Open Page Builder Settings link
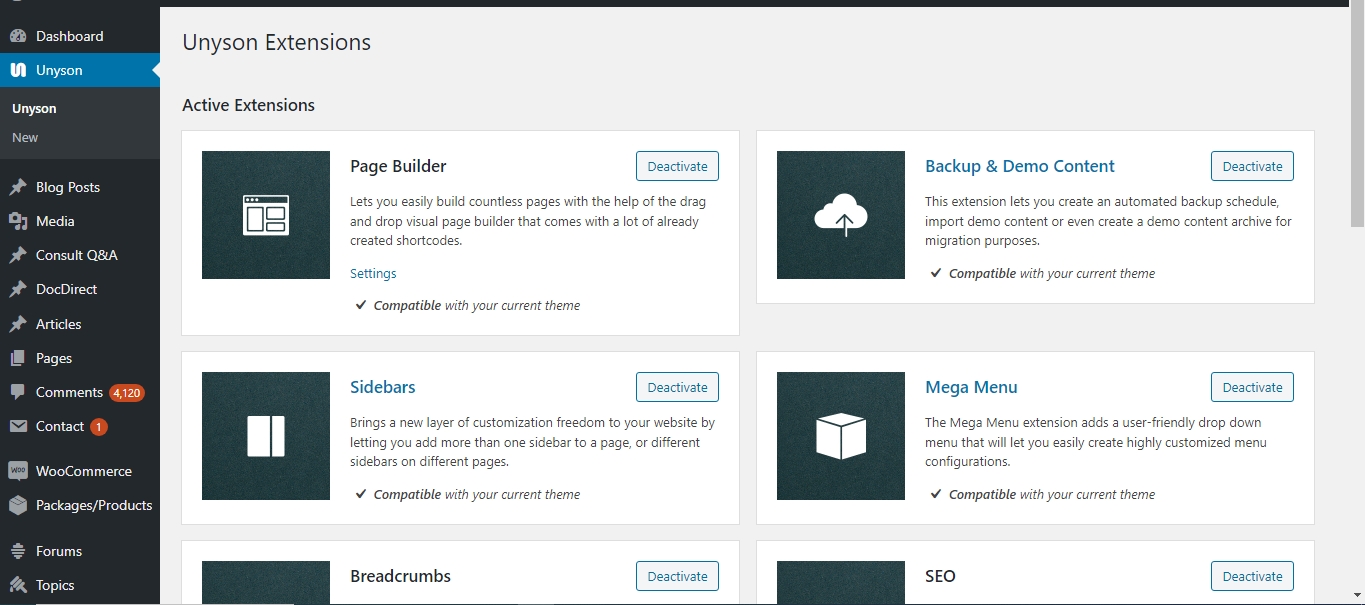The width and height of the screenshot is (1365, 605). (373, 273)
